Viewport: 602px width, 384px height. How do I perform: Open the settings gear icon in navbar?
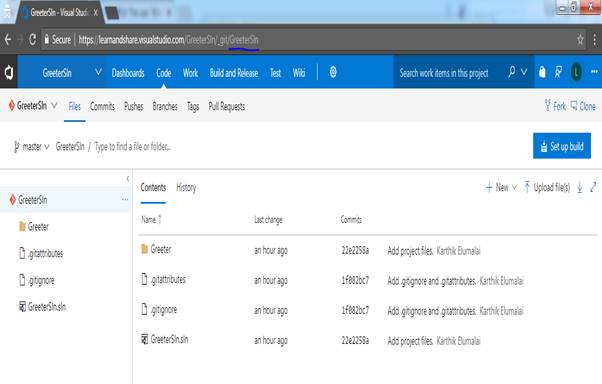click(333, 72)
